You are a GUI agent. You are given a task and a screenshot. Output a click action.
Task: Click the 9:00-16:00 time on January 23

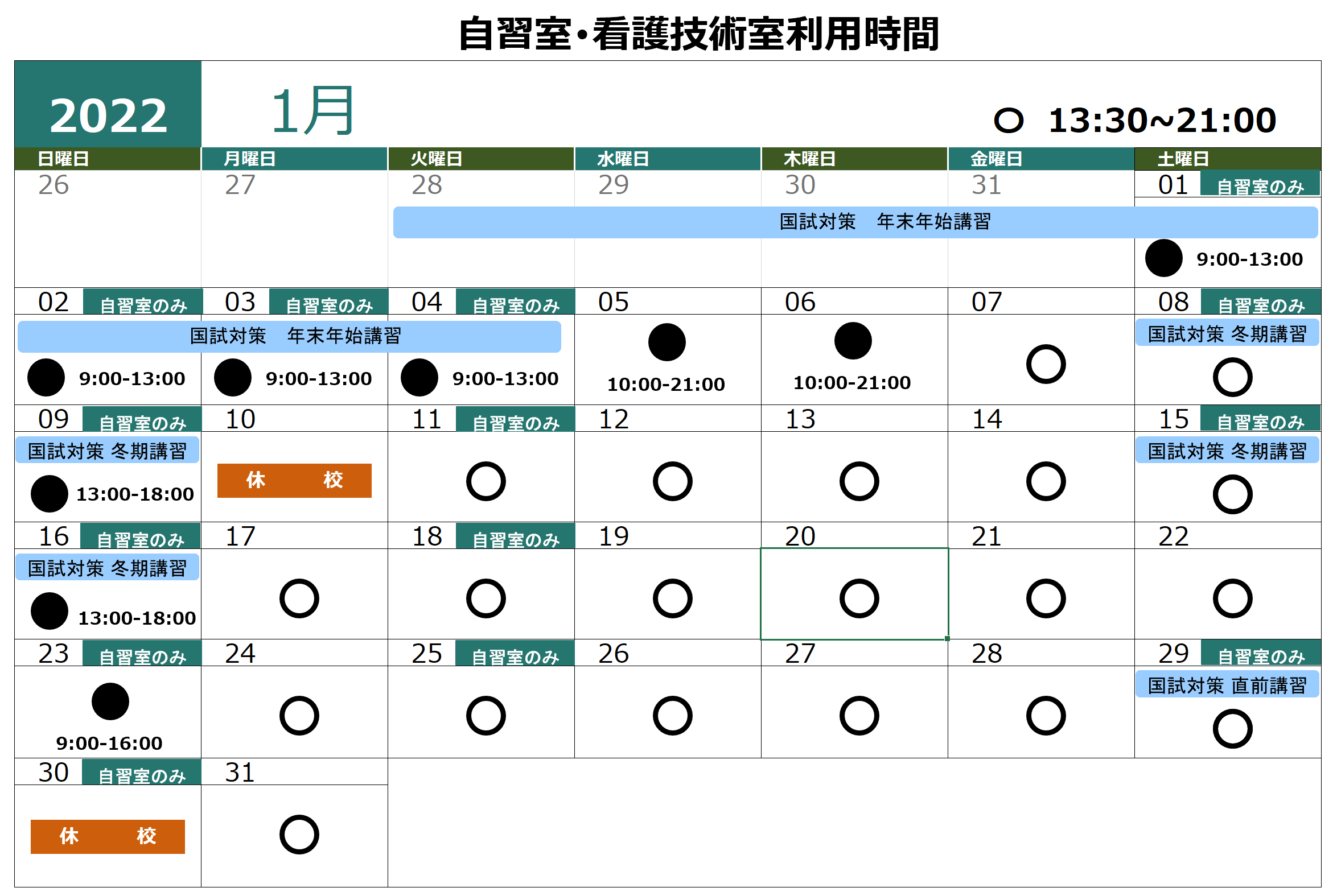(109, 744)
